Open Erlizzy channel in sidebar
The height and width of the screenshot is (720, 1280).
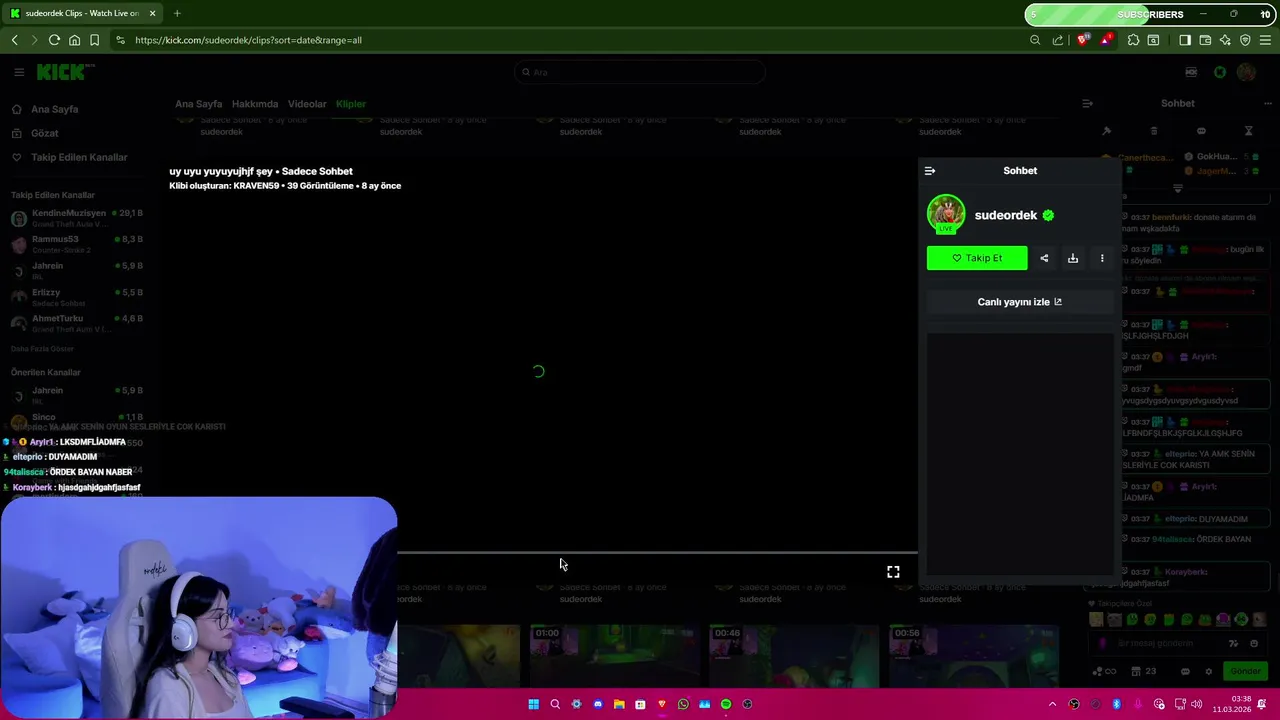tap(77, 296)
